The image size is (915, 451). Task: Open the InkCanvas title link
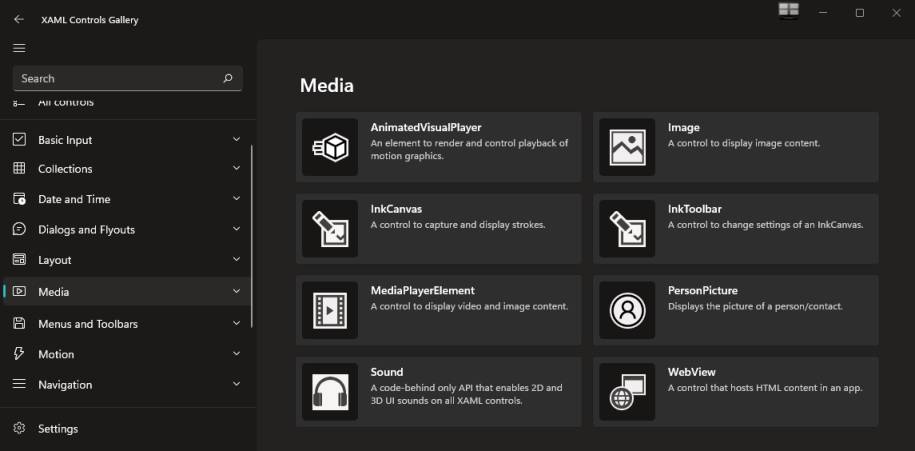point(396,209)
